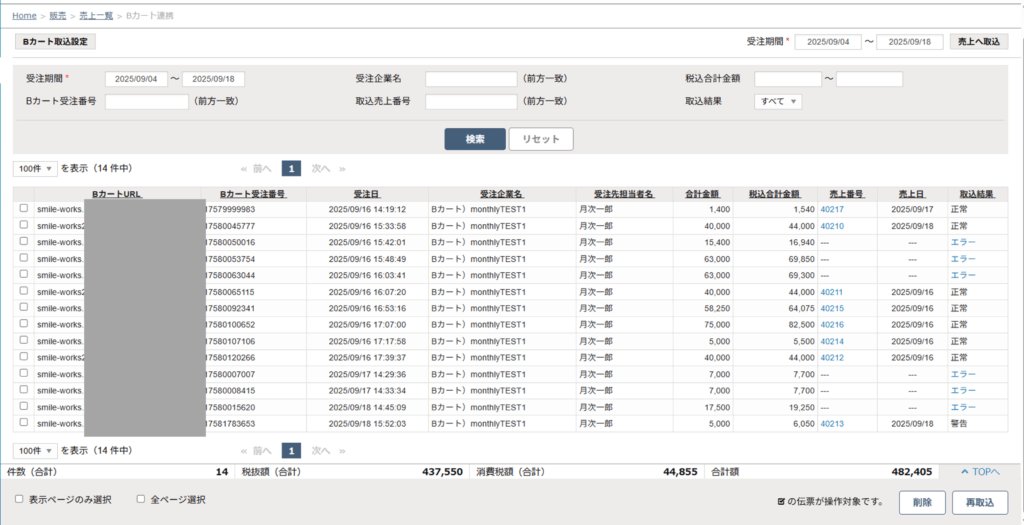The height and width of the screenshot is (525, 1024).
Task: Click the 売上へ取込 button
Action: click(978, 42)
